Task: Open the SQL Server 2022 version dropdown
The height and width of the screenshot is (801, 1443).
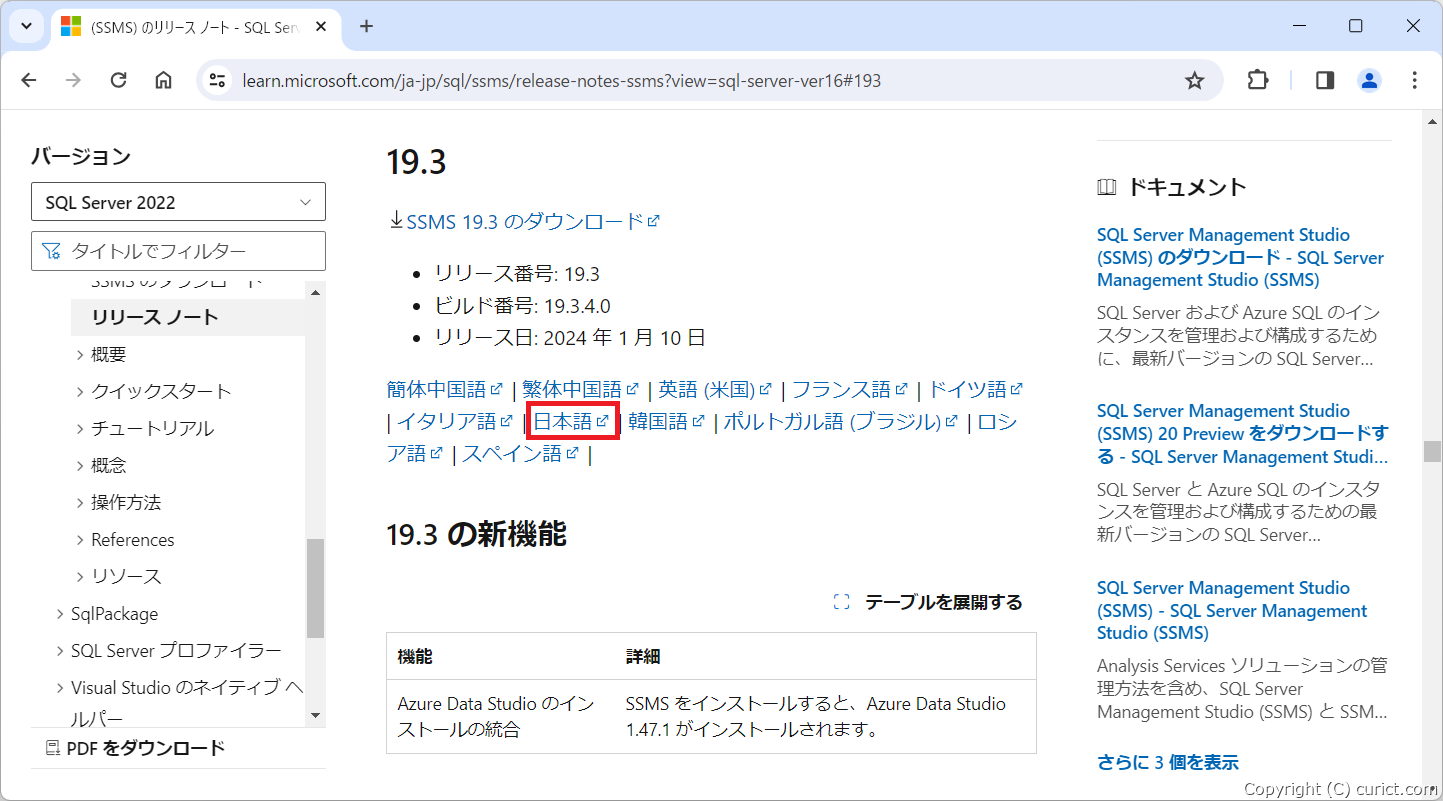Action: pos(178,202)
